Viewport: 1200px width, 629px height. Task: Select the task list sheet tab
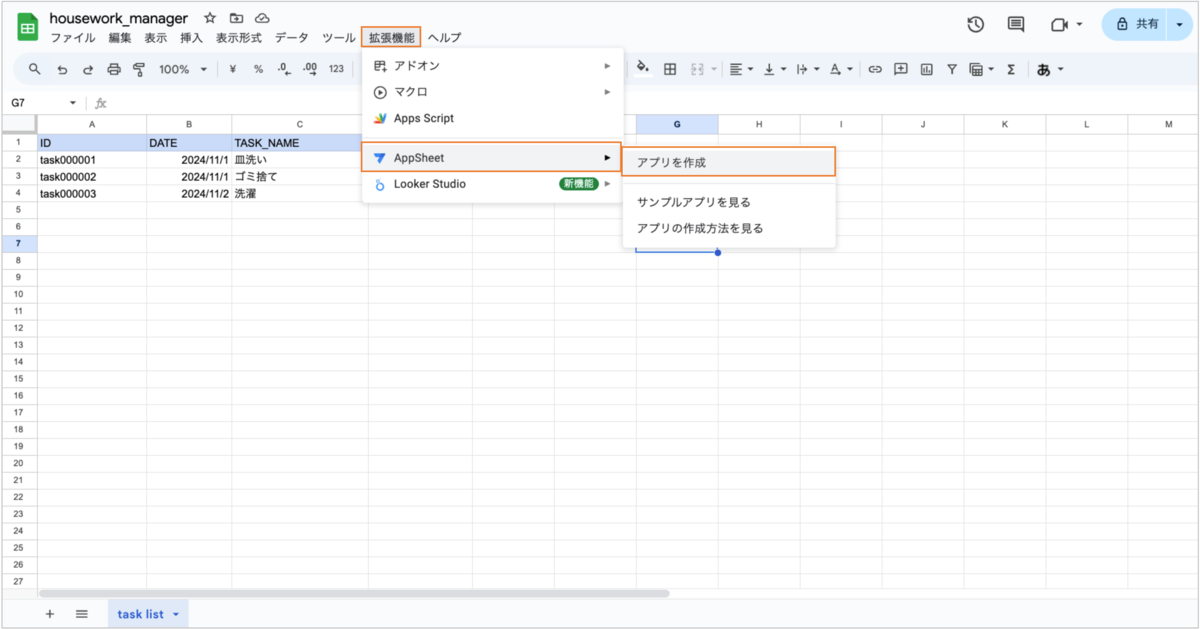(x=148, y=614)
